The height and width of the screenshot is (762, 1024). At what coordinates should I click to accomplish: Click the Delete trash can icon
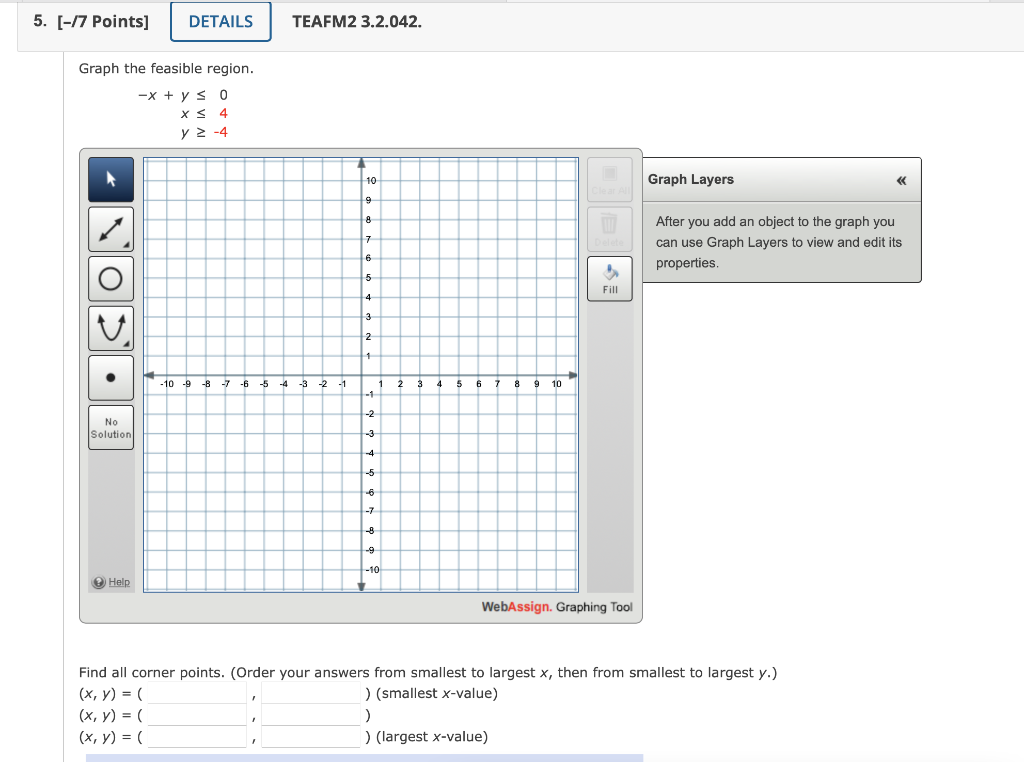coord(609,228)
